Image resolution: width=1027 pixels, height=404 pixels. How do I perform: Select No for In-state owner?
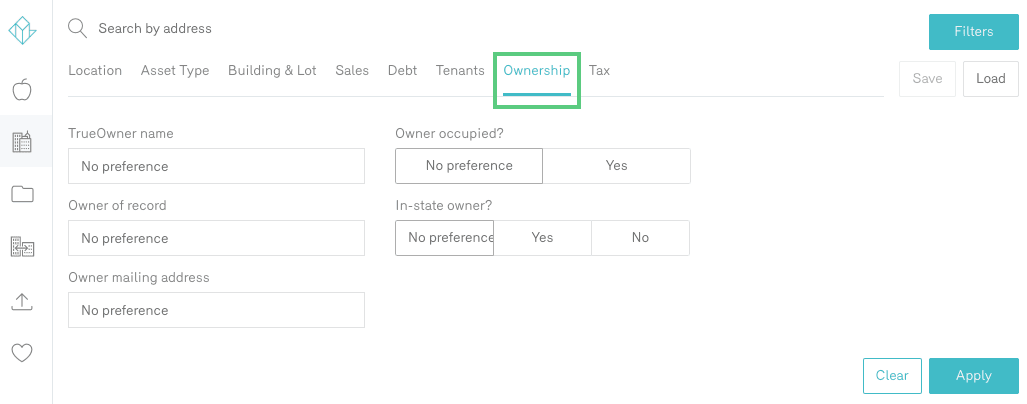[640, 238]
